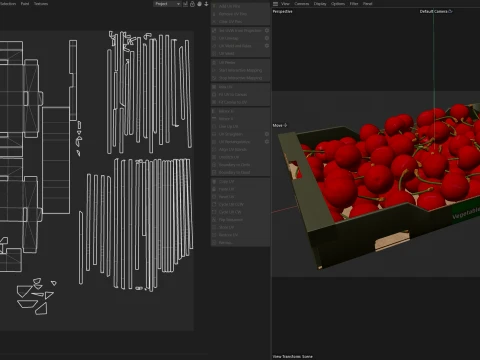Viewport: 480px width, 360px height.
Task: Open UV Rectangularize gear settings
Action: tap(267, 142)
